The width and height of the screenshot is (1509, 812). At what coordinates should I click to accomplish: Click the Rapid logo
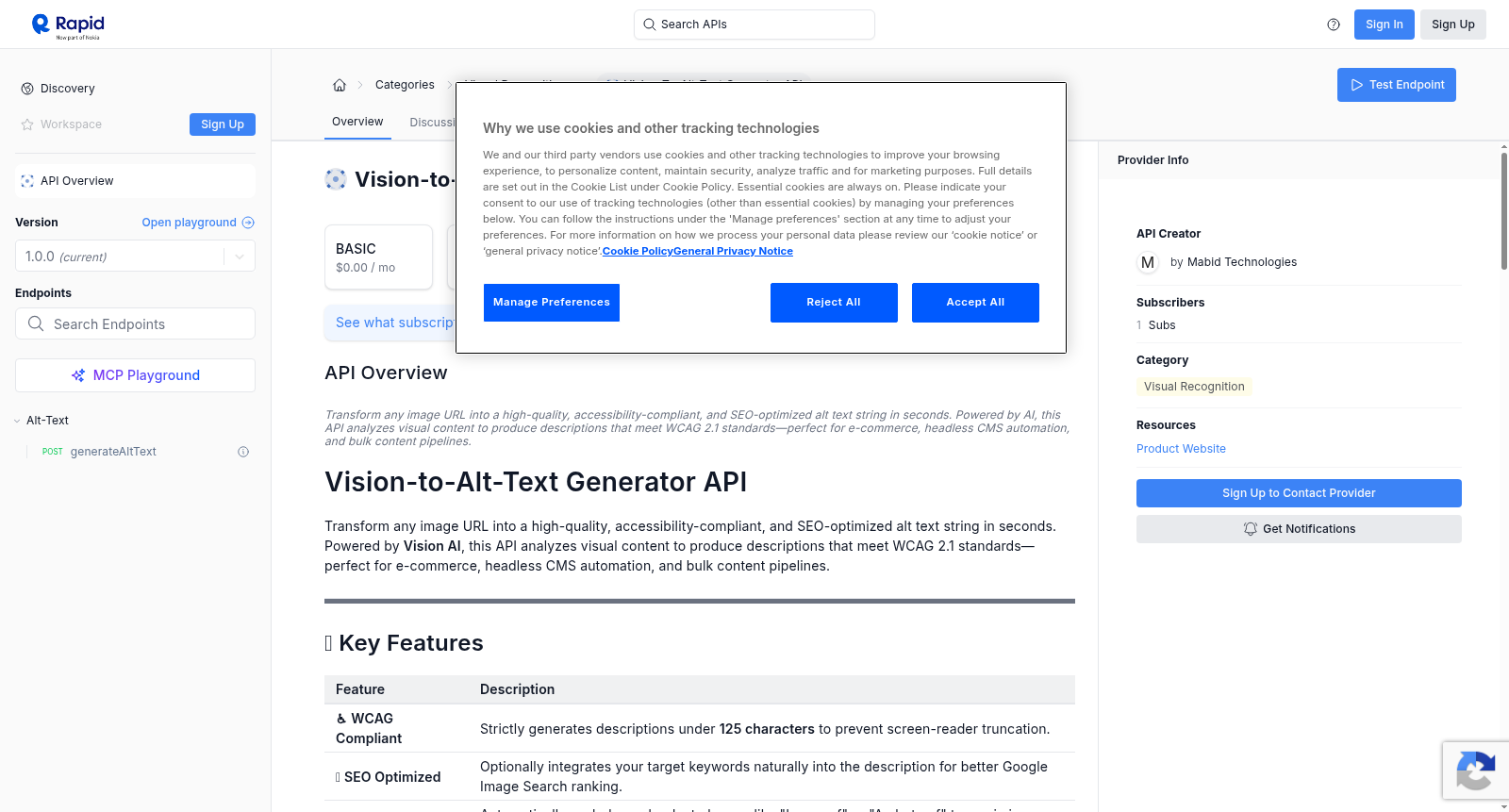click(68, 25)
